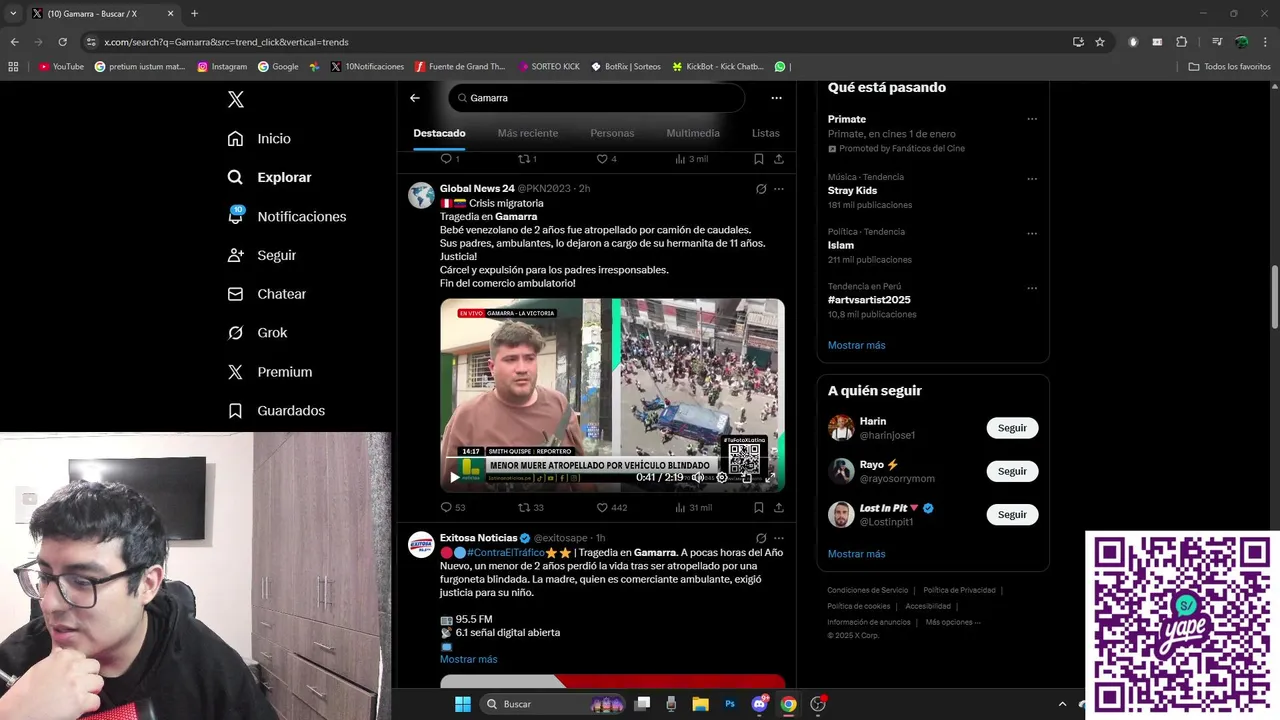Open Guardados bookmarks
This screenshot has width=1280, height=720.
[x=275, y=411]
